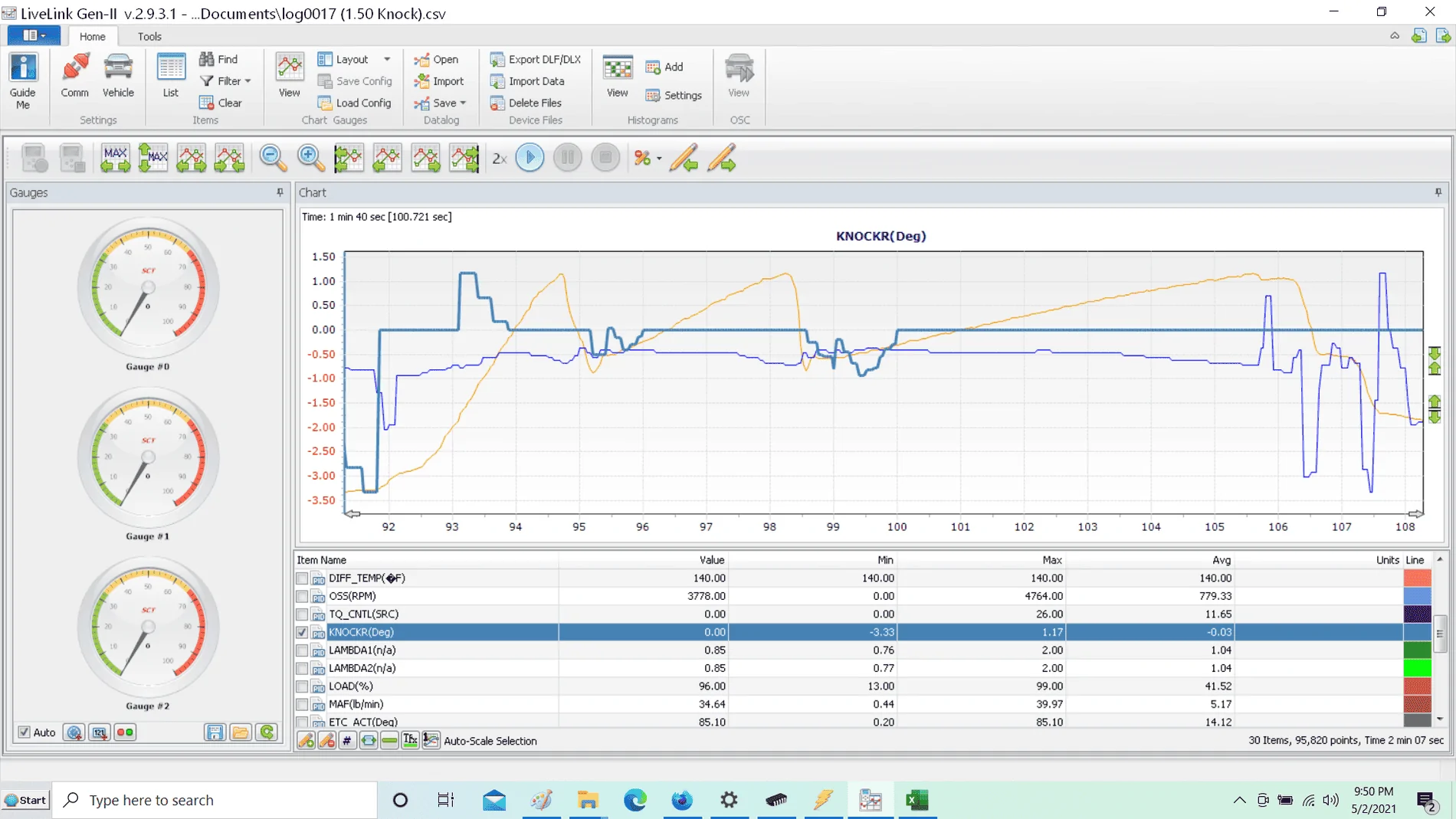Click the Import Data button
Viewport: 1456px width, 819px height.
click(527, 81)
